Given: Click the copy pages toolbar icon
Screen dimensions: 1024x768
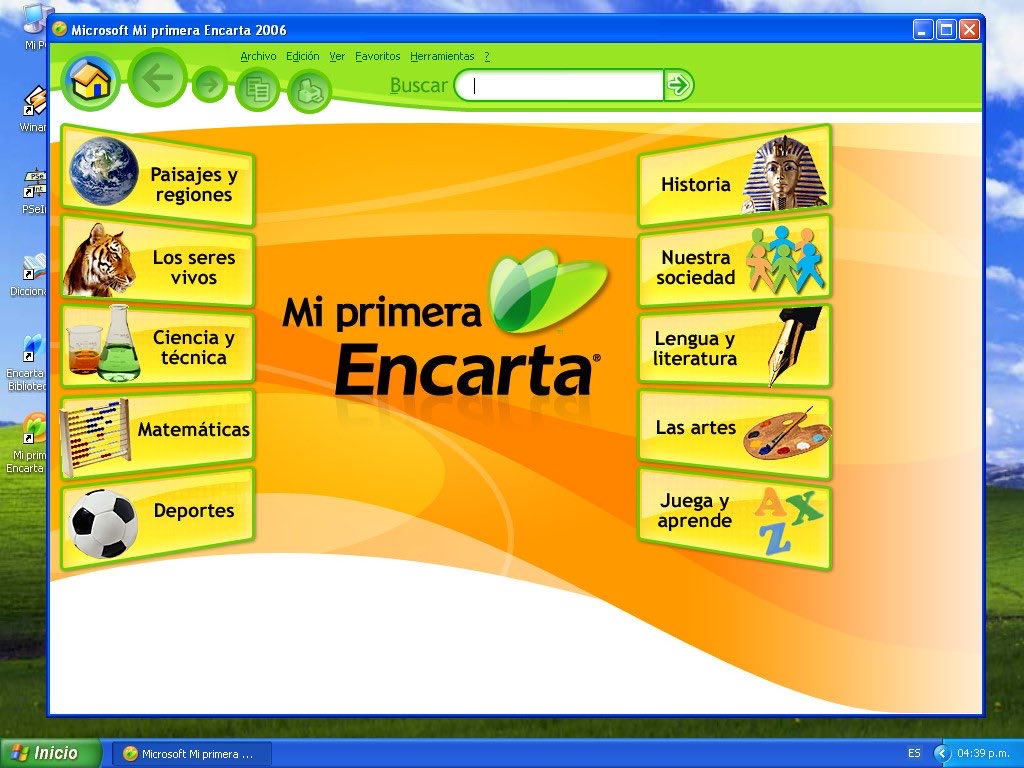Looking at the screenshot, I should point(257,89).
